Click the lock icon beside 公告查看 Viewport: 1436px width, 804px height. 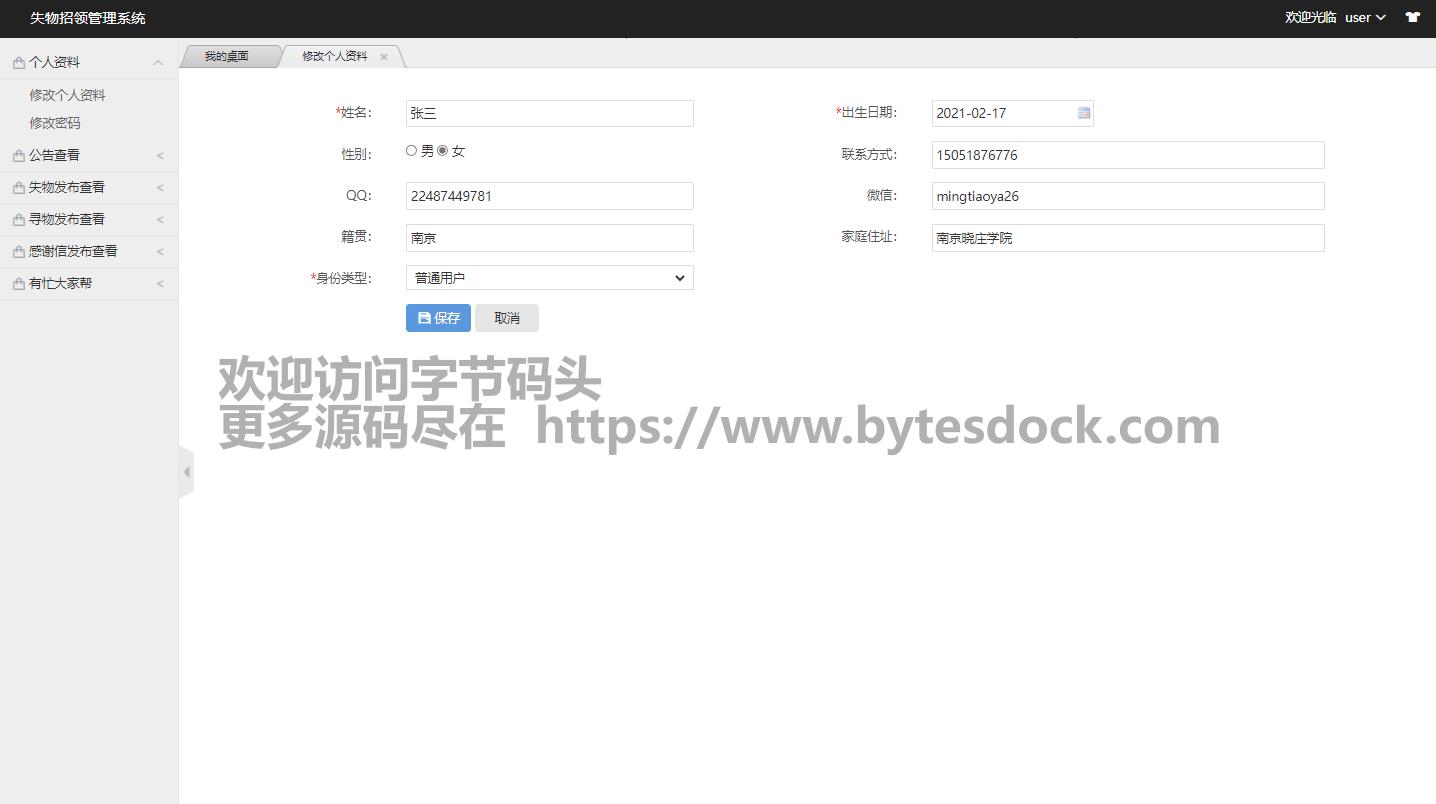pyautogui.click(x=19, y=156)
